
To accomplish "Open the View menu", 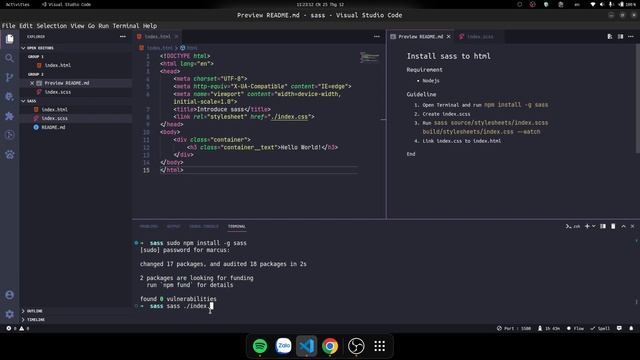I will (x=77, y=26).
